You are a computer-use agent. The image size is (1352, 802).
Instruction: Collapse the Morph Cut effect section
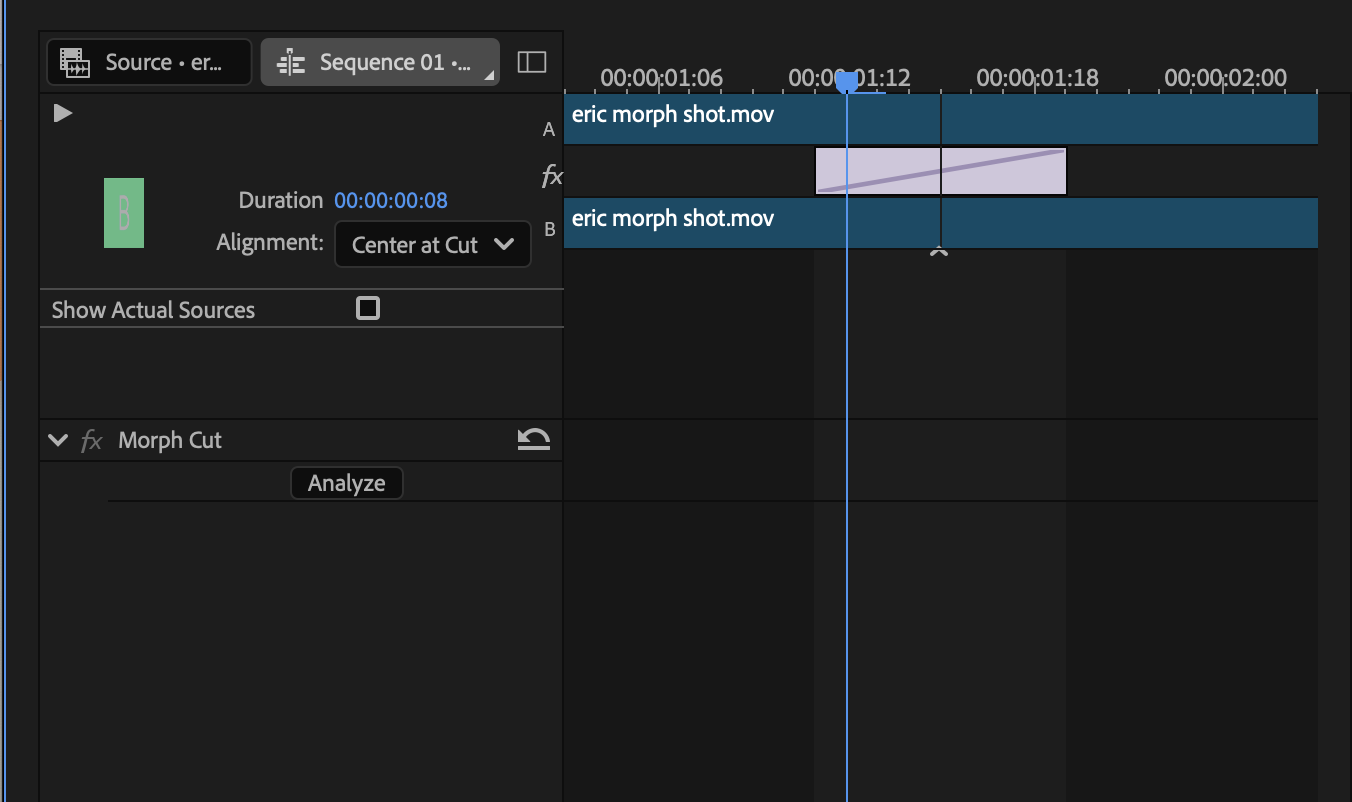(x=57, y=439)
